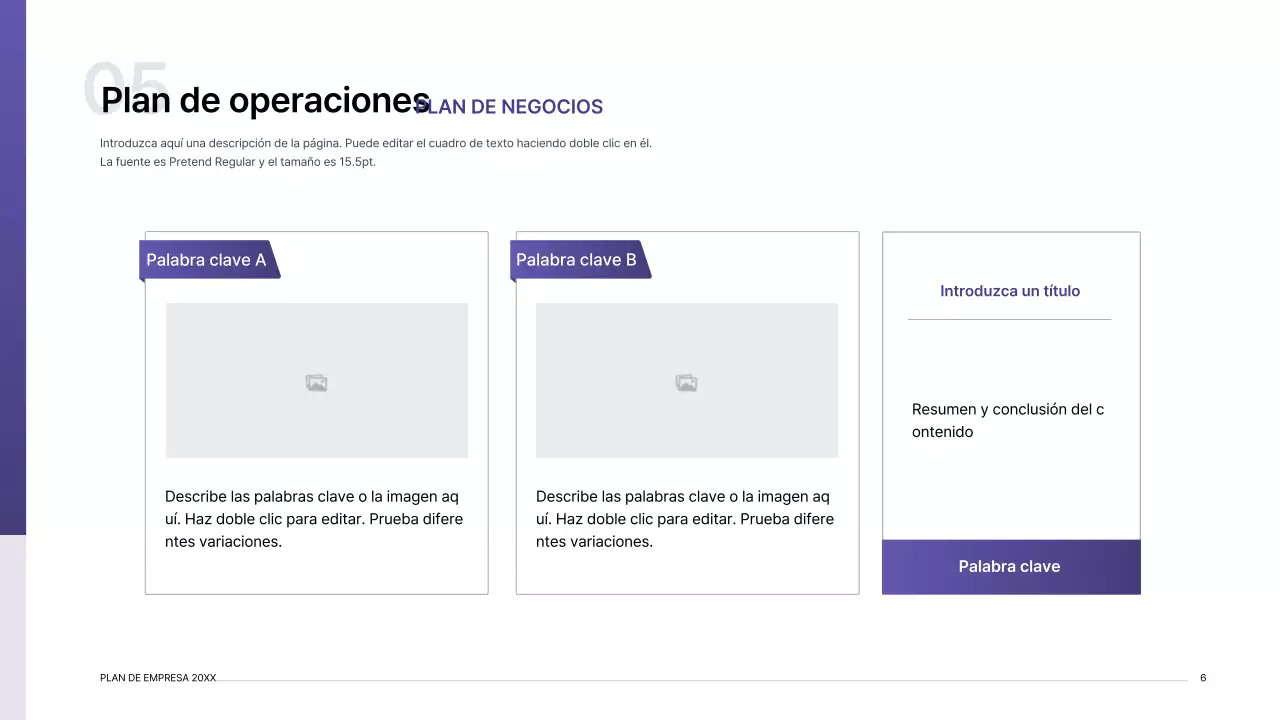This screenshot has height=720, width=1280.
Task: Select the page description paragraph below the title
Action: pos(375,152)
